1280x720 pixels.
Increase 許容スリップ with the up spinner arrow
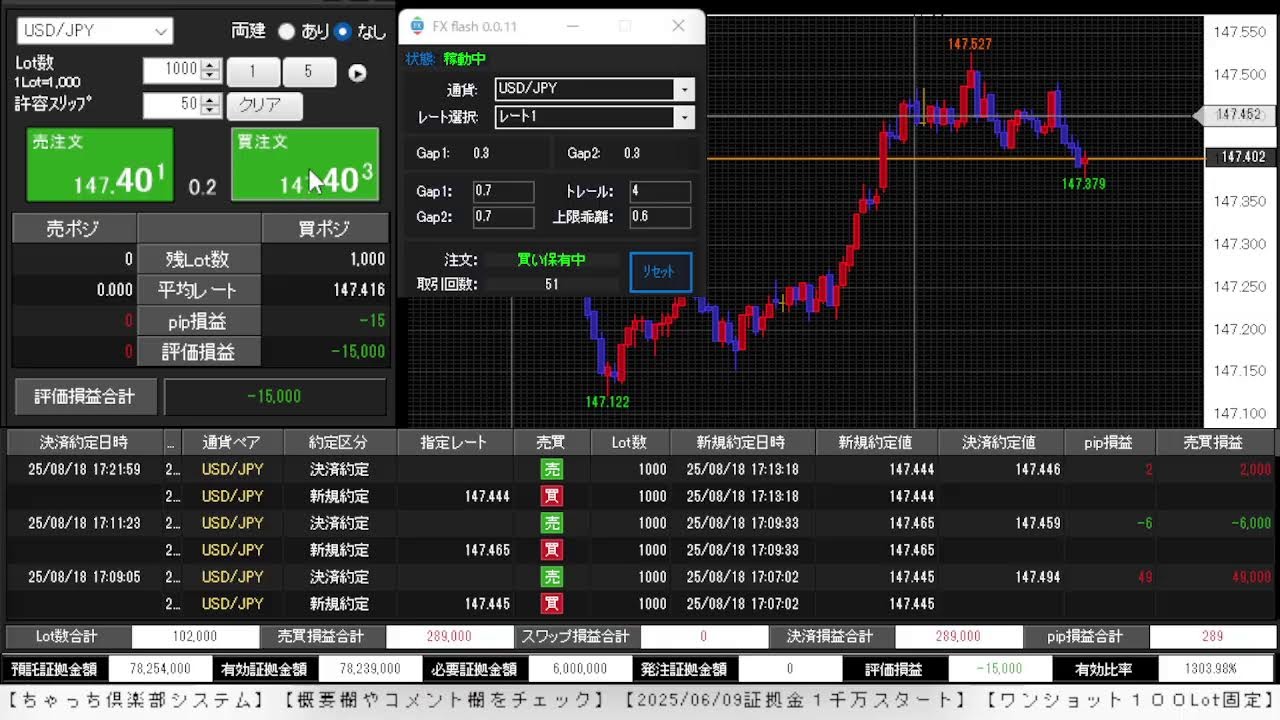(x=210, y=99)
